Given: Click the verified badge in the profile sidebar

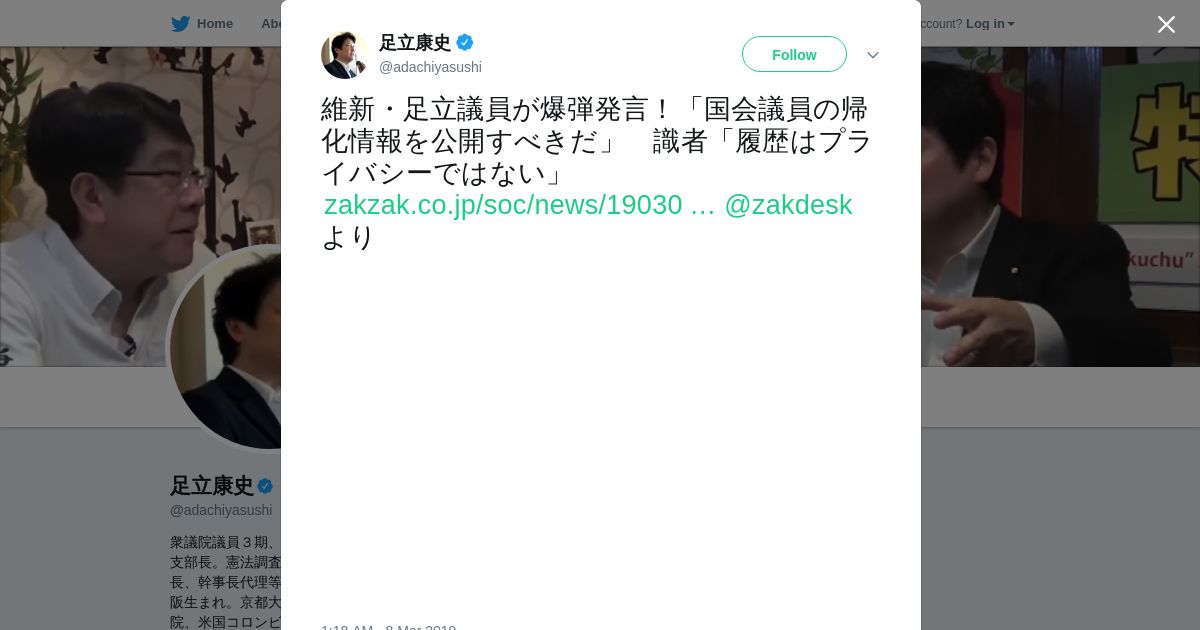Looking at the screenshot, I should (x=265, y=486).
